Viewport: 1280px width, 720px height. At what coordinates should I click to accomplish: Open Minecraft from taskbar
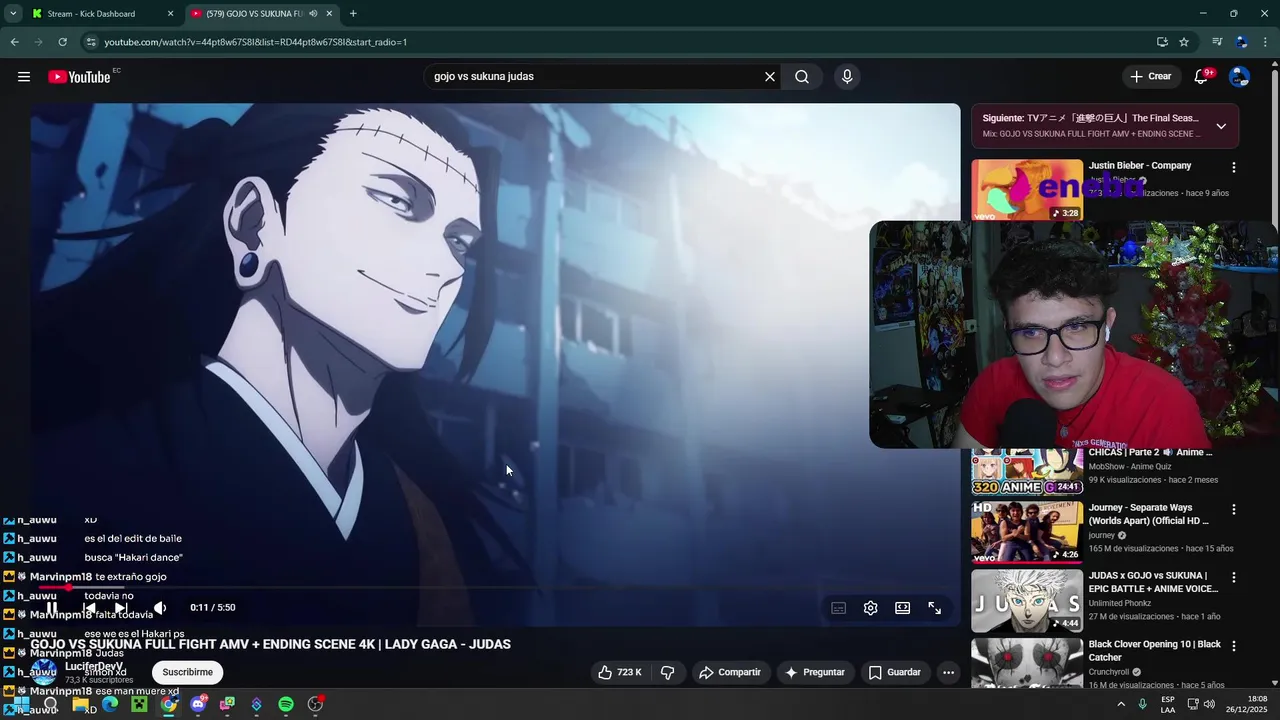click(x=139, y=705)
